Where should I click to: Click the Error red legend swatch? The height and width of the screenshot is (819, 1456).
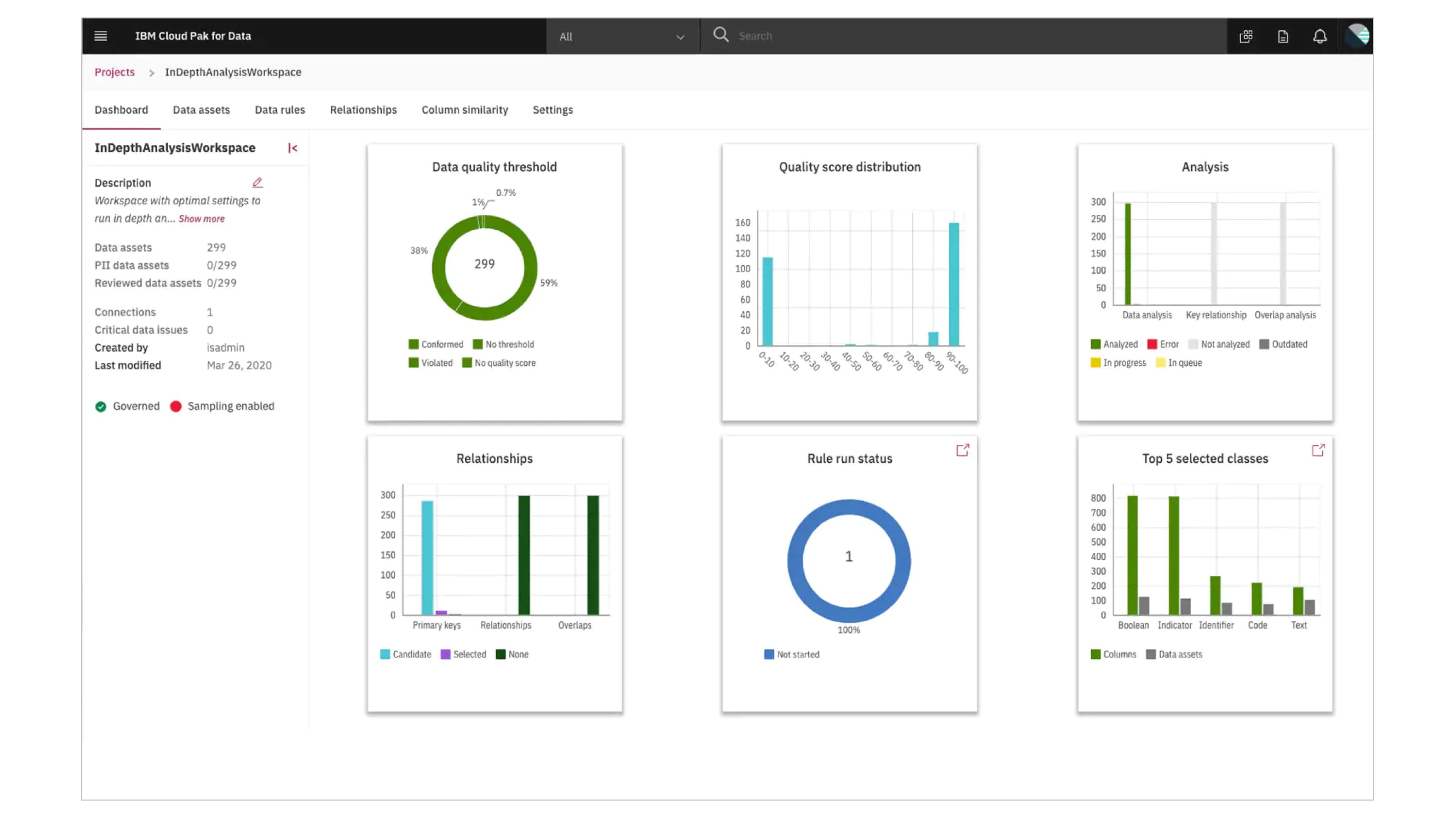(x=1151, y=344)
